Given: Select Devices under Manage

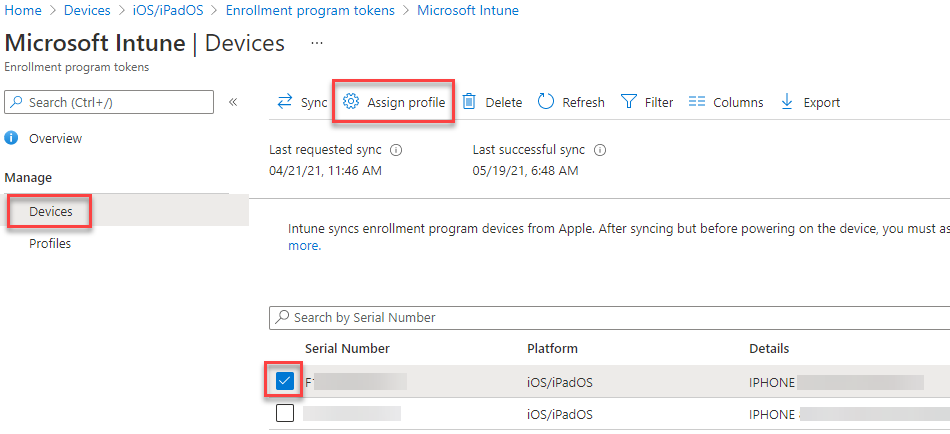Looking at the screenshot, I should pyautogui.click(x=51, y=212).
